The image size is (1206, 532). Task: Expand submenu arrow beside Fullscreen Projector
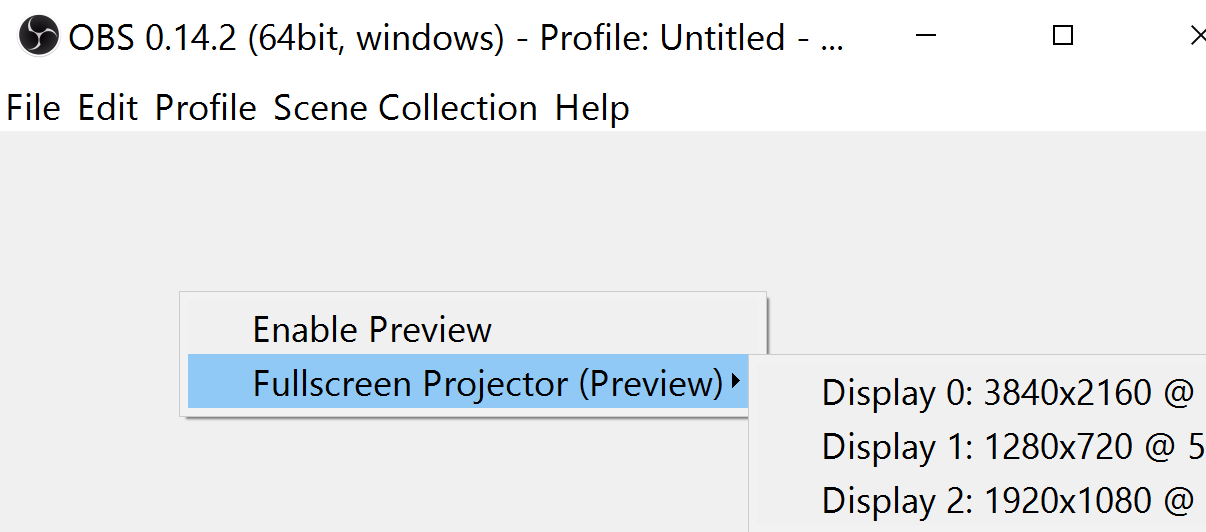click(x=736, y=381)
